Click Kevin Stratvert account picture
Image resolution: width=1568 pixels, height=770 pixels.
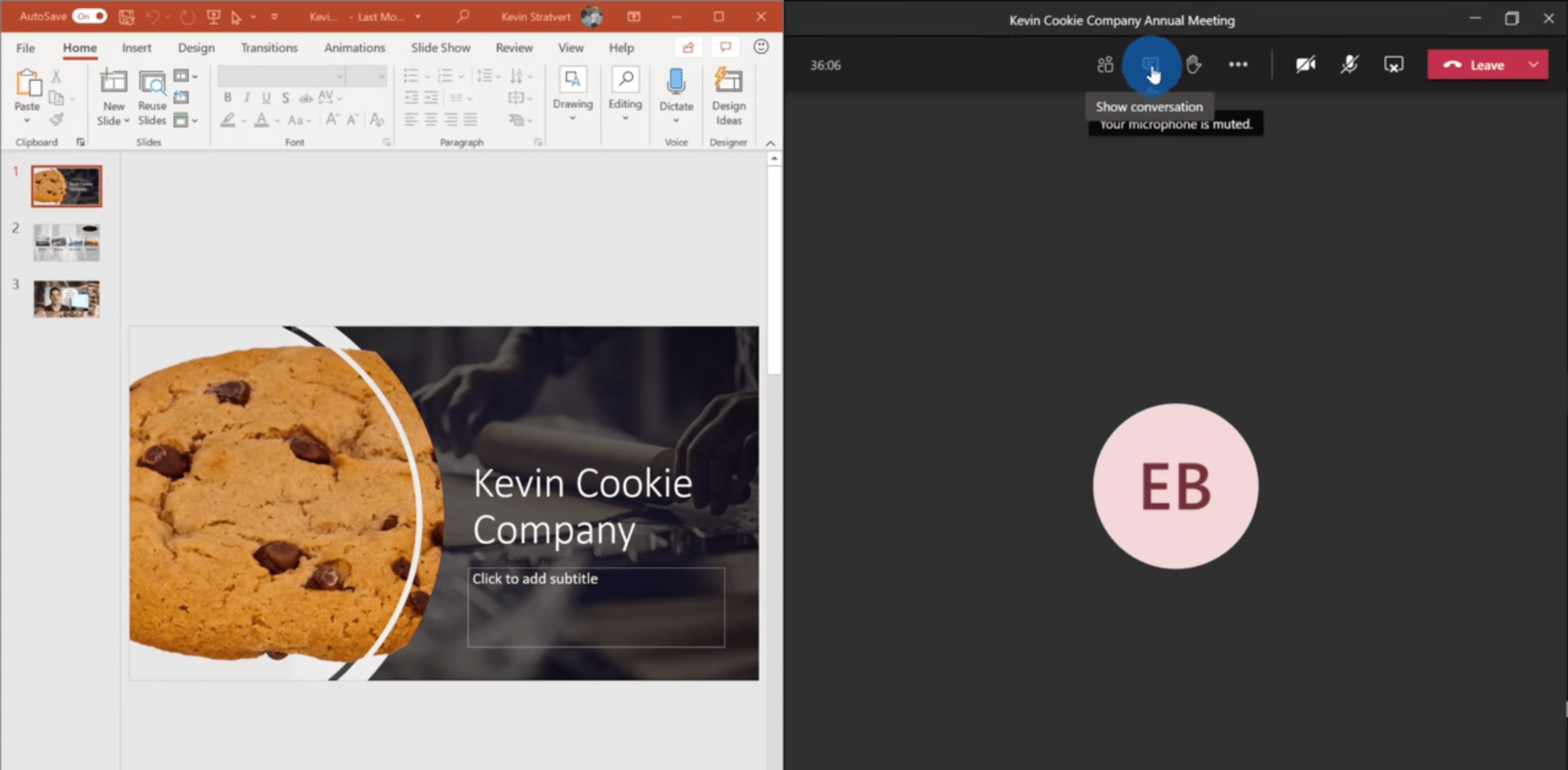(x=592, y=16)
